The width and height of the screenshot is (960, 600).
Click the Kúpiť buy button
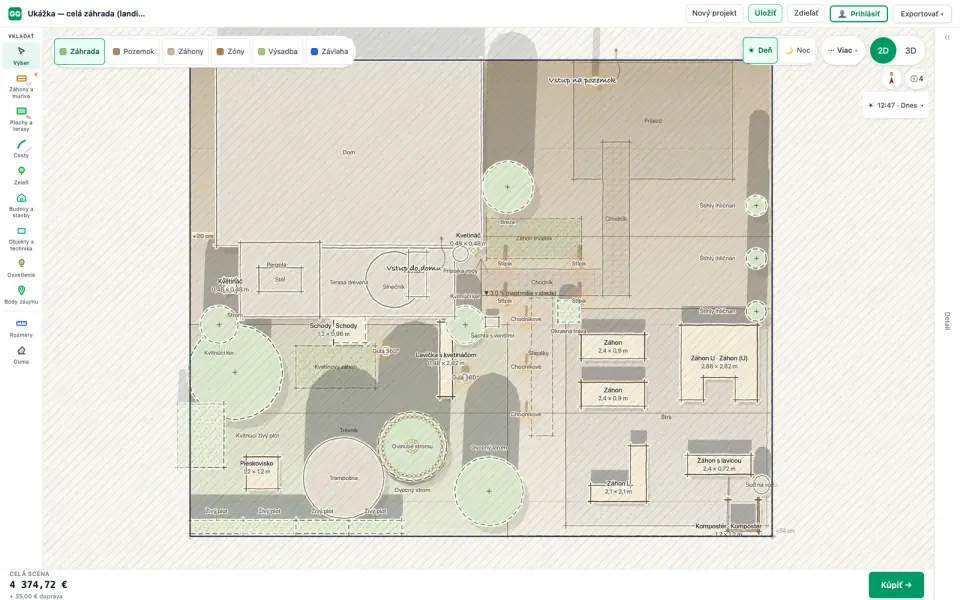pyautogui.click(x=896, y=585)
